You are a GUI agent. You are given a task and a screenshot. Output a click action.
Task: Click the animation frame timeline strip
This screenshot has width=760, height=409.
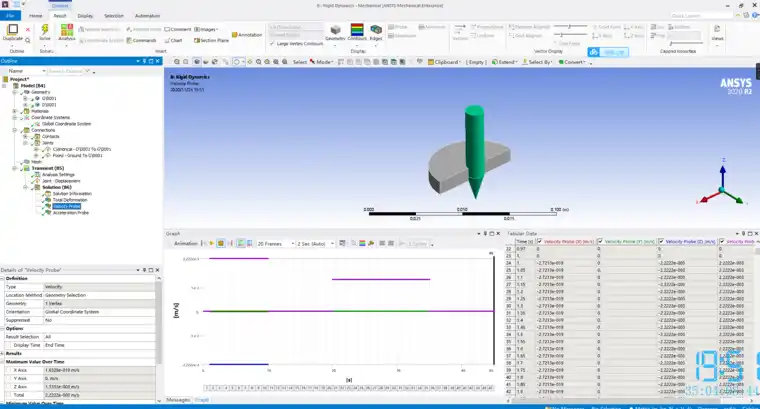coord(349,388)
